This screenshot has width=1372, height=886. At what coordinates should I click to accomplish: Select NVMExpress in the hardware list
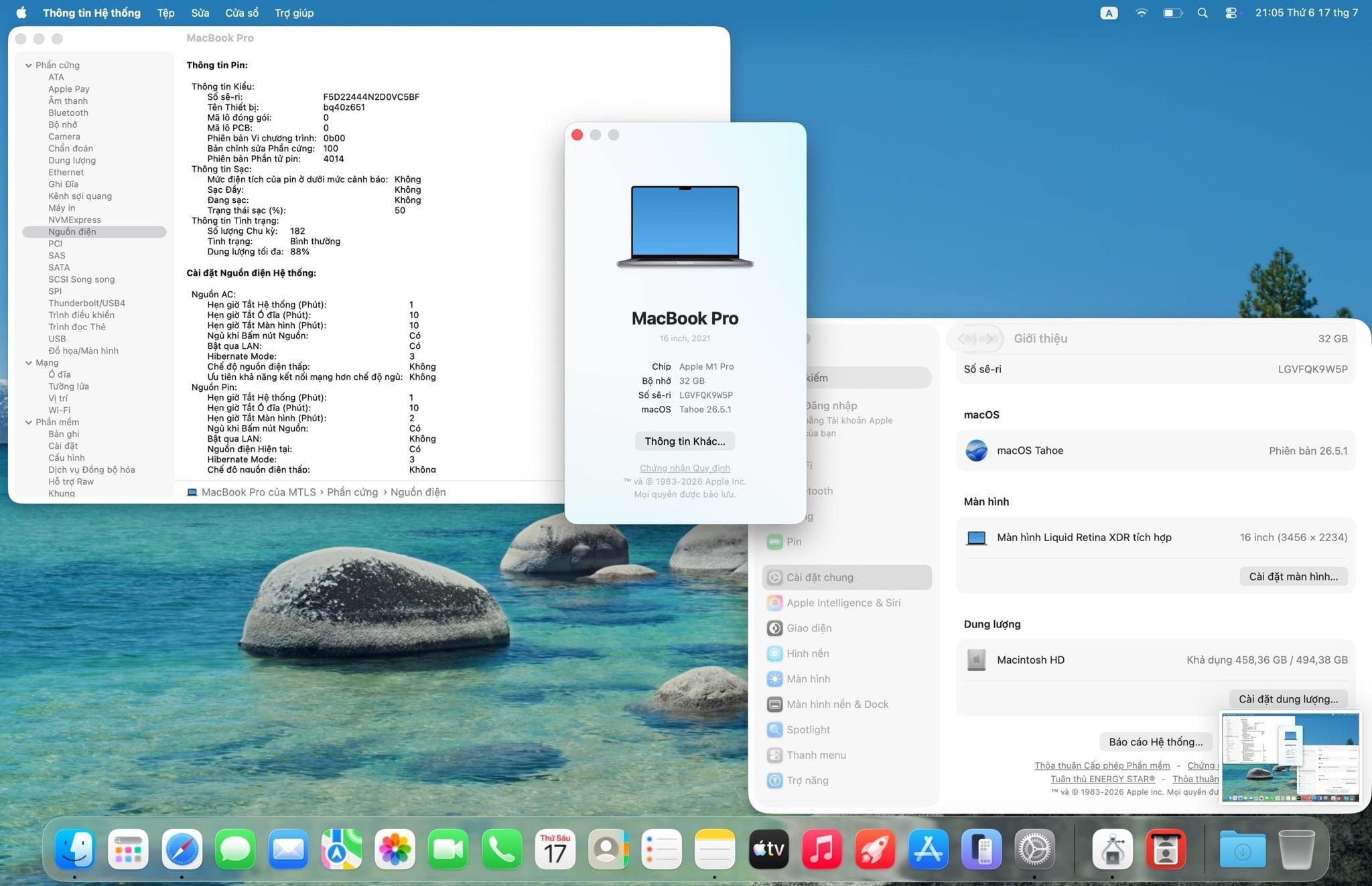tap(74, 220)
